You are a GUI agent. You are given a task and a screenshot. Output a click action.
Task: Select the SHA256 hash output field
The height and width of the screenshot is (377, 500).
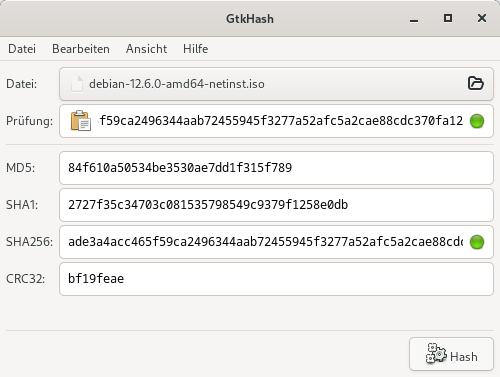tap(276, 242)
